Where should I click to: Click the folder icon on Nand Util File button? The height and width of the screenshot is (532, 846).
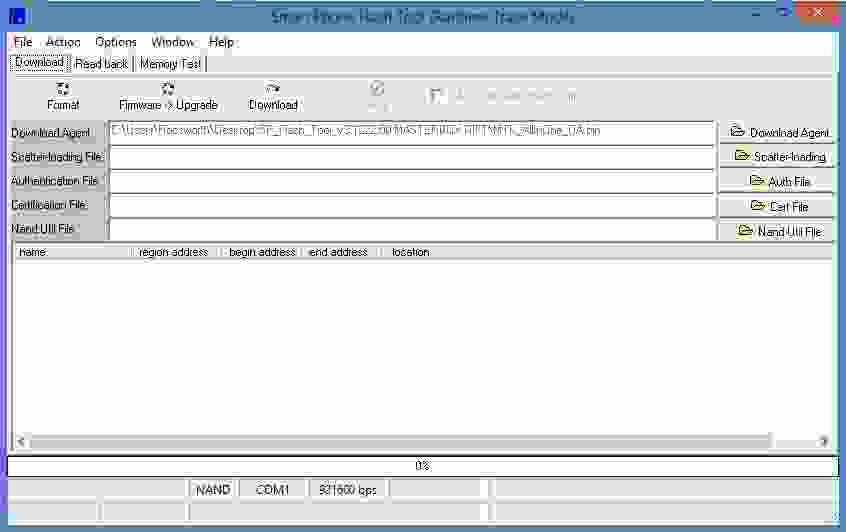point(745,231)
